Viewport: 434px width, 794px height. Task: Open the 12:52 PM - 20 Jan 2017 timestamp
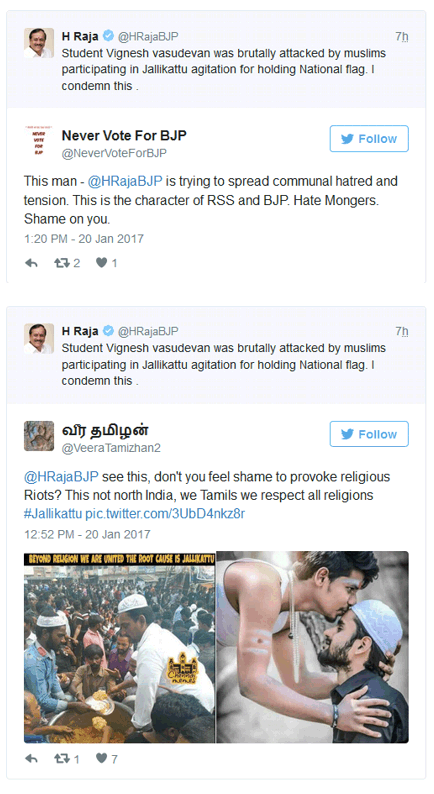(87, 534)
